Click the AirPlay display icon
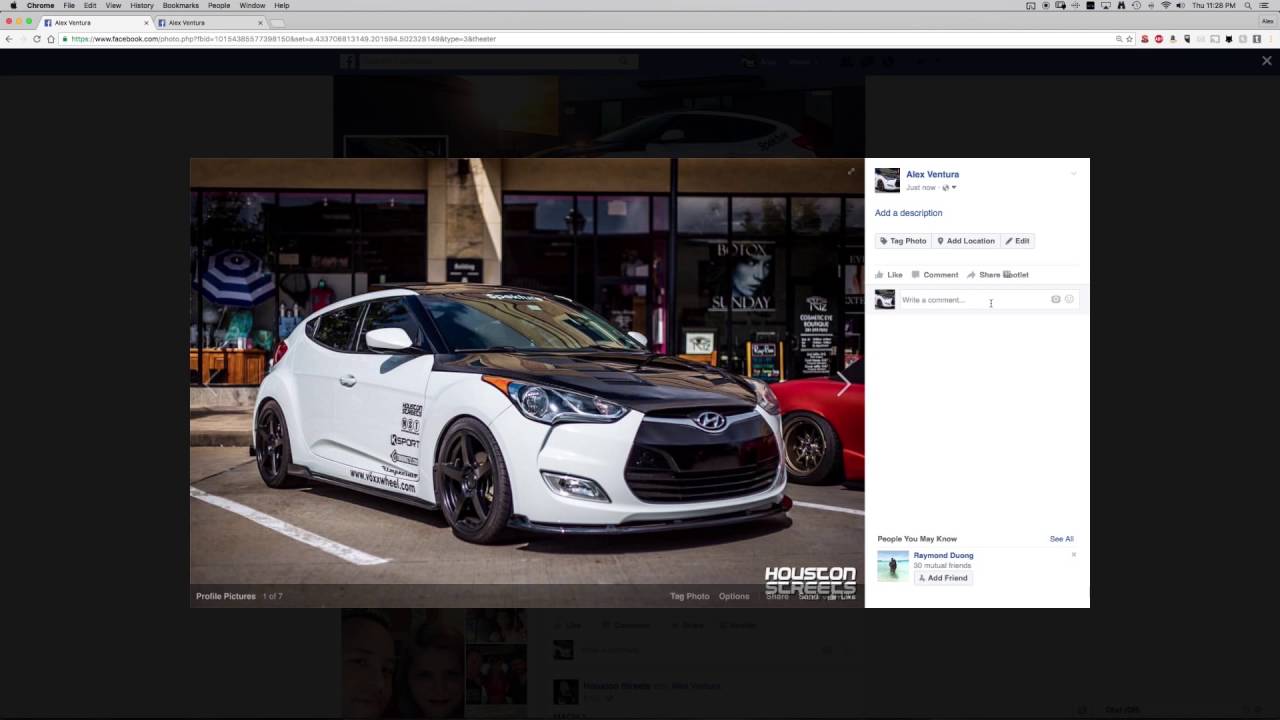Image resolution: width=1280 pixels, height=720 pixels. click(x=1106, y=5)
